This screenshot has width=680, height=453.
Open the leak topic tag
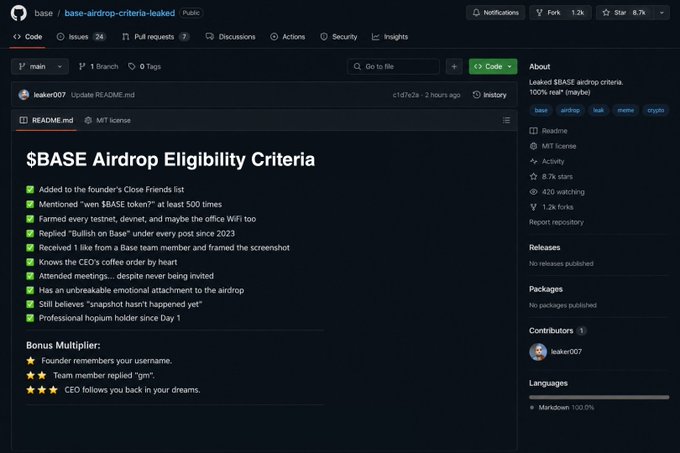coord(598,110)
